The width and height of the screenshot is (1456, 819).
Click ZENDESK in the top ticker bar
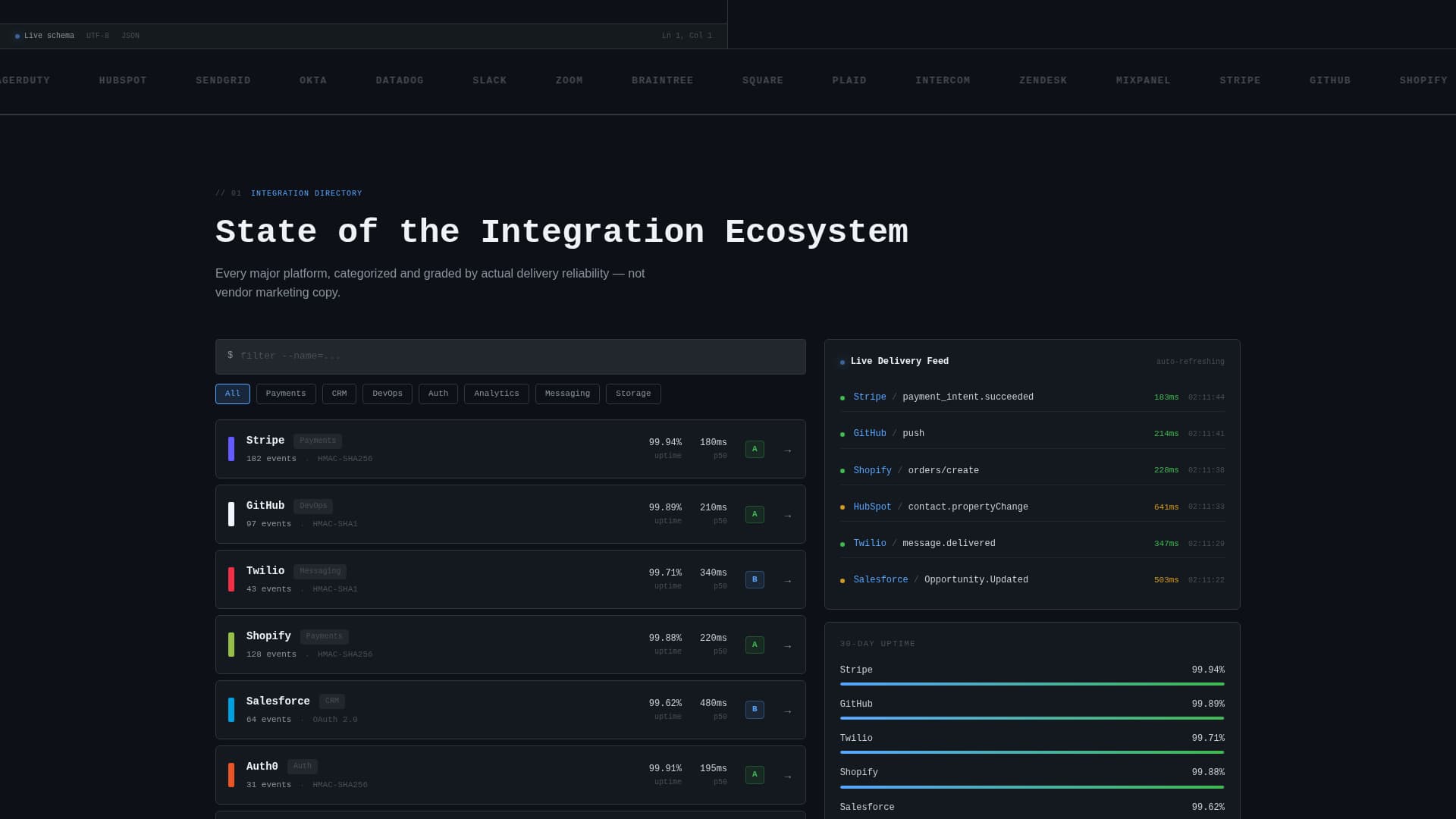pos(1043,80)
